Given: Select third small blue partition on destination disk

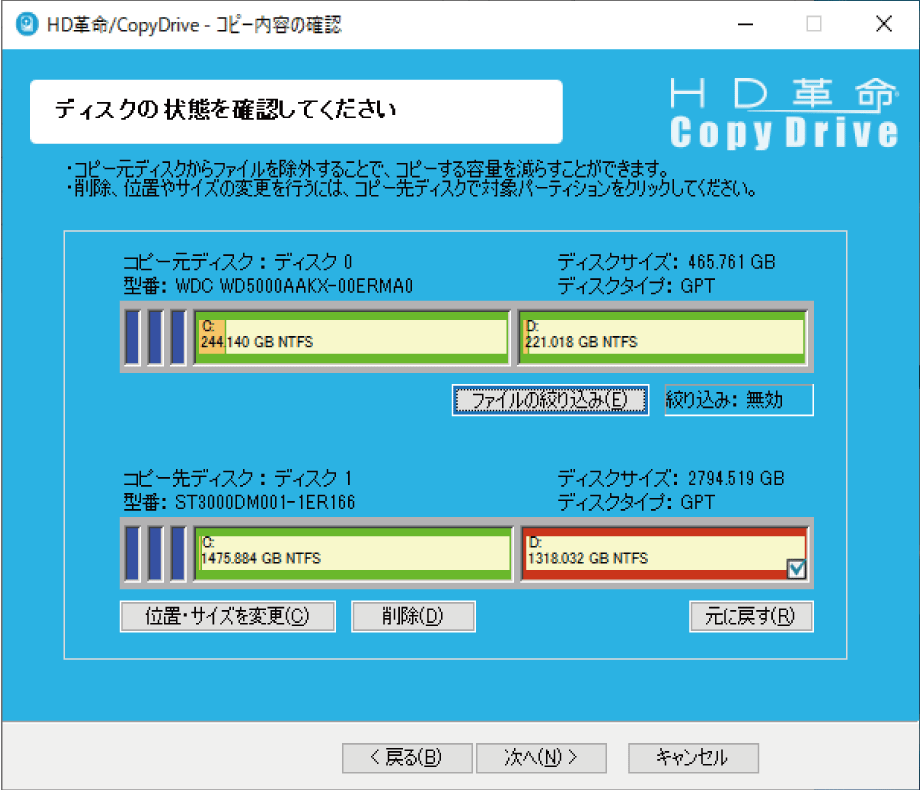Looking at the screenshot, I should tap(178, 553).
